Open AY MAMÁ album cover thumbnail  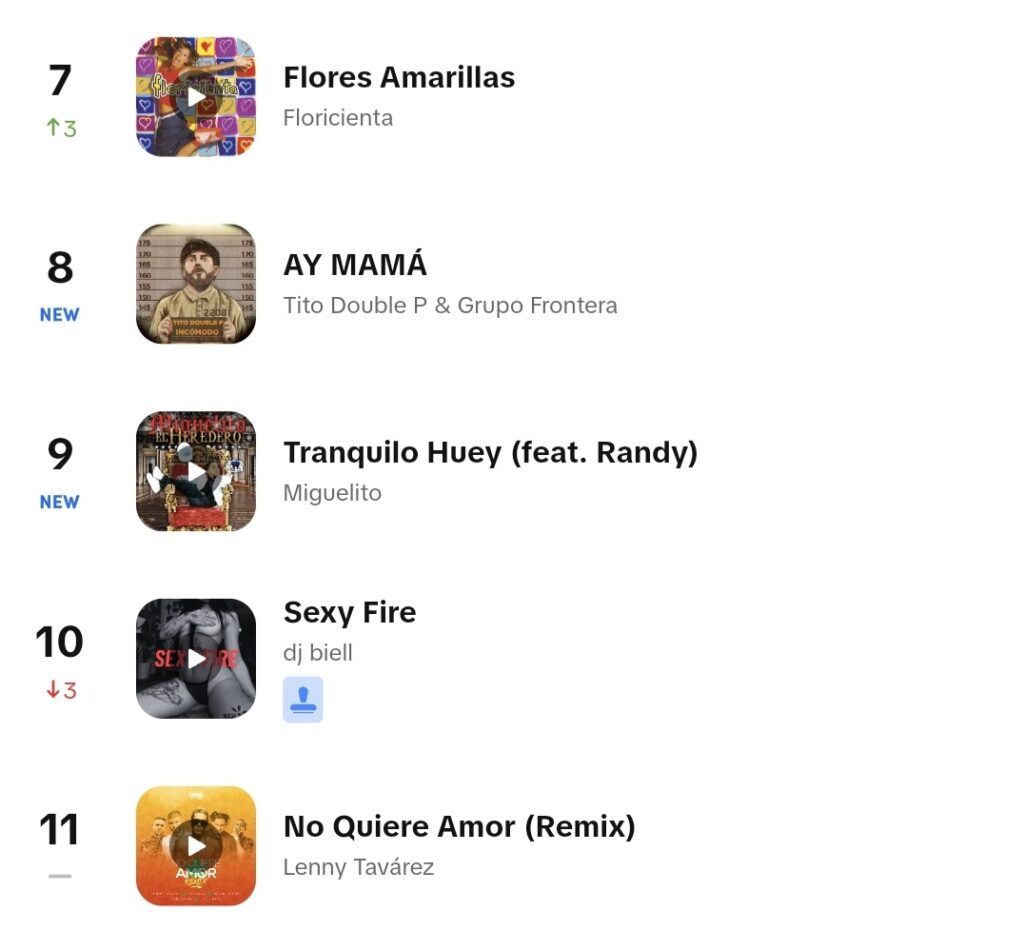point(196,284)
